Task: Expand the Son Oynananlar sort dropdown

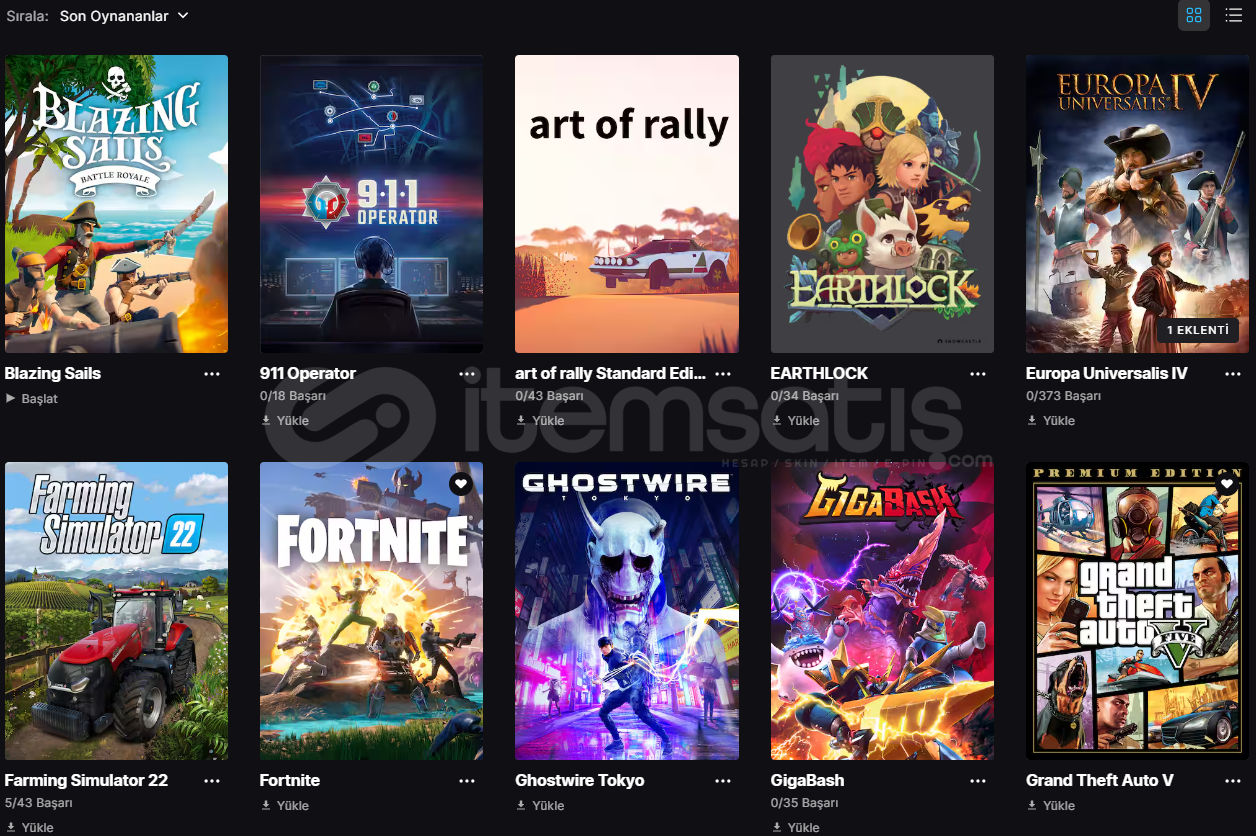Action: (123, 16)
